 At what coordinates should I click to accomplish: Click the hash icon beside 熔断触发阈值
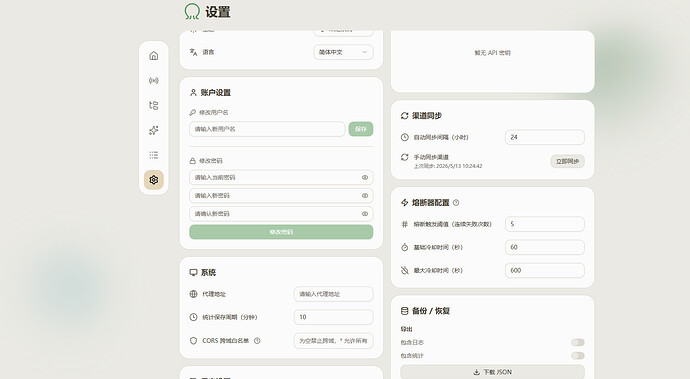click(404, 224)
